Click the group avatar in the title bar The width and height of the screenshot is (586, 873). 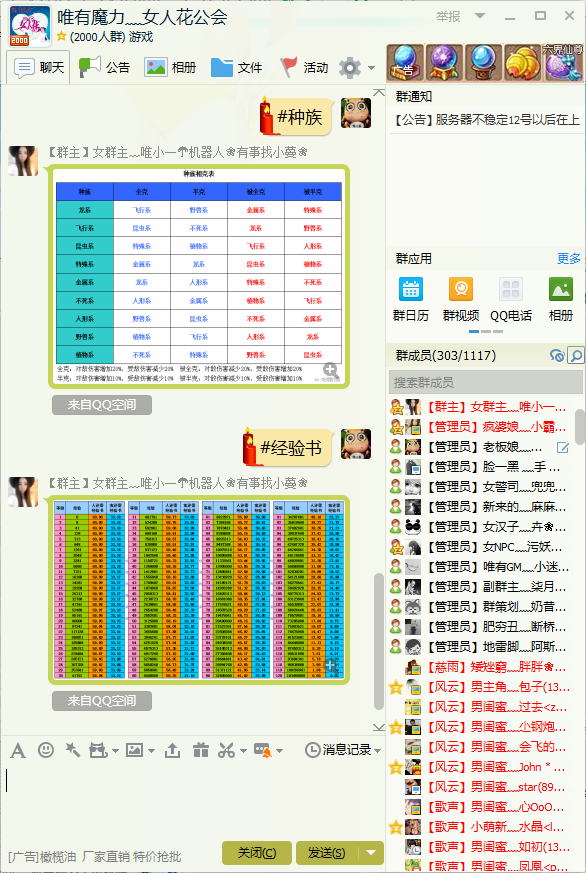(x=29, y=26)
